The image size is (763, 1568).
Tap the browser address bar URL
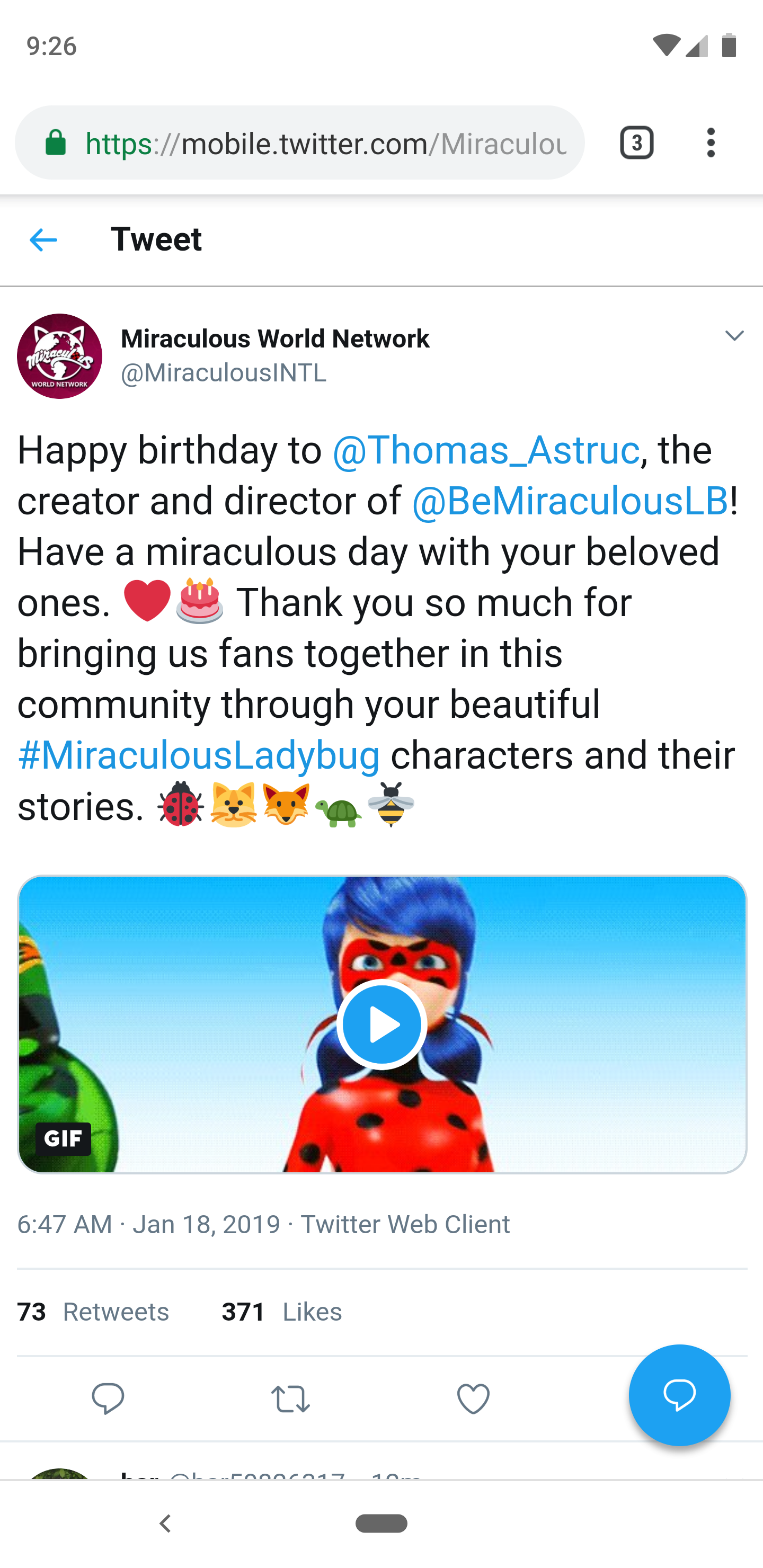(x=326, y=144)
